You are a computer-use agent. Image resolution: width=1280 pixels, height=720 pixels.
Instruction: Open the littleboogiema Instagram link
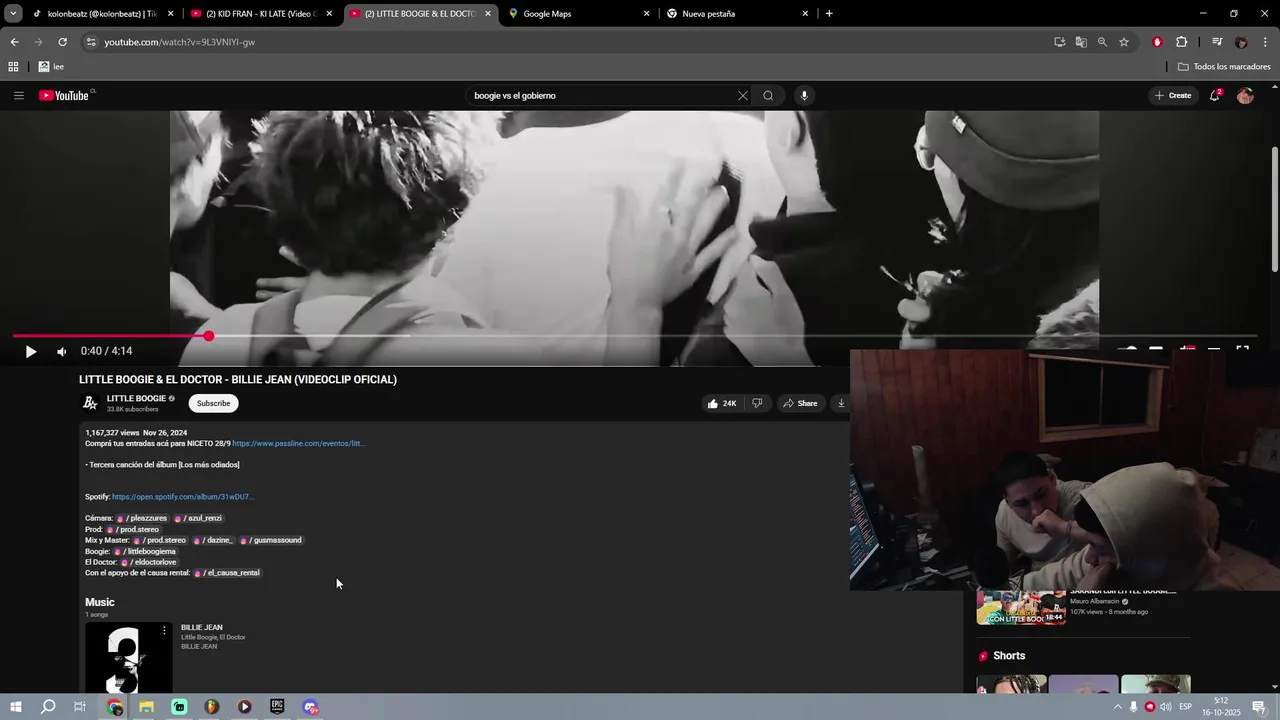(x=145, y=551)
